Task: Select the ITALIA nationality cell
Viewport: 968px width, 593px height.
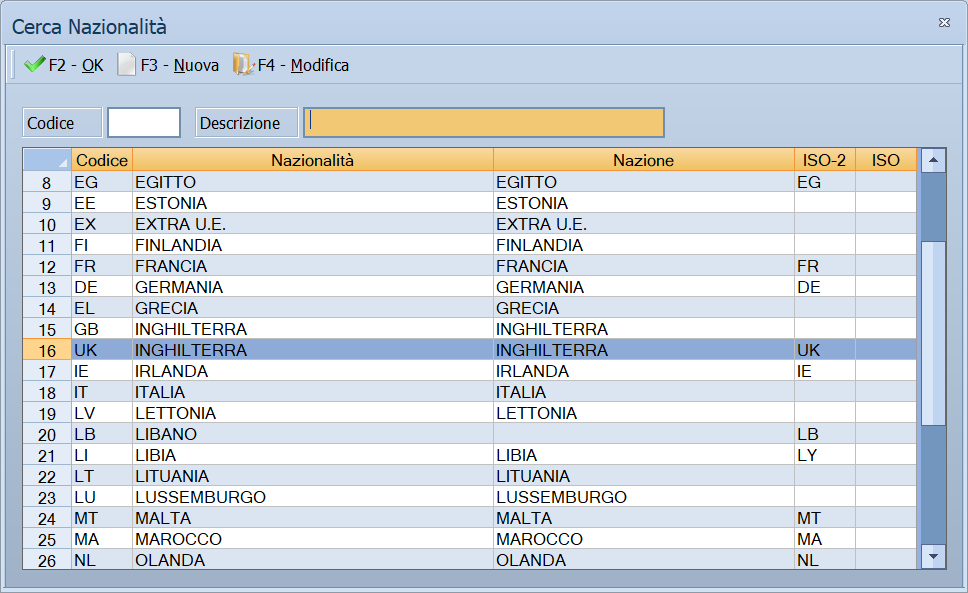Action: click(x=313, y=392)
